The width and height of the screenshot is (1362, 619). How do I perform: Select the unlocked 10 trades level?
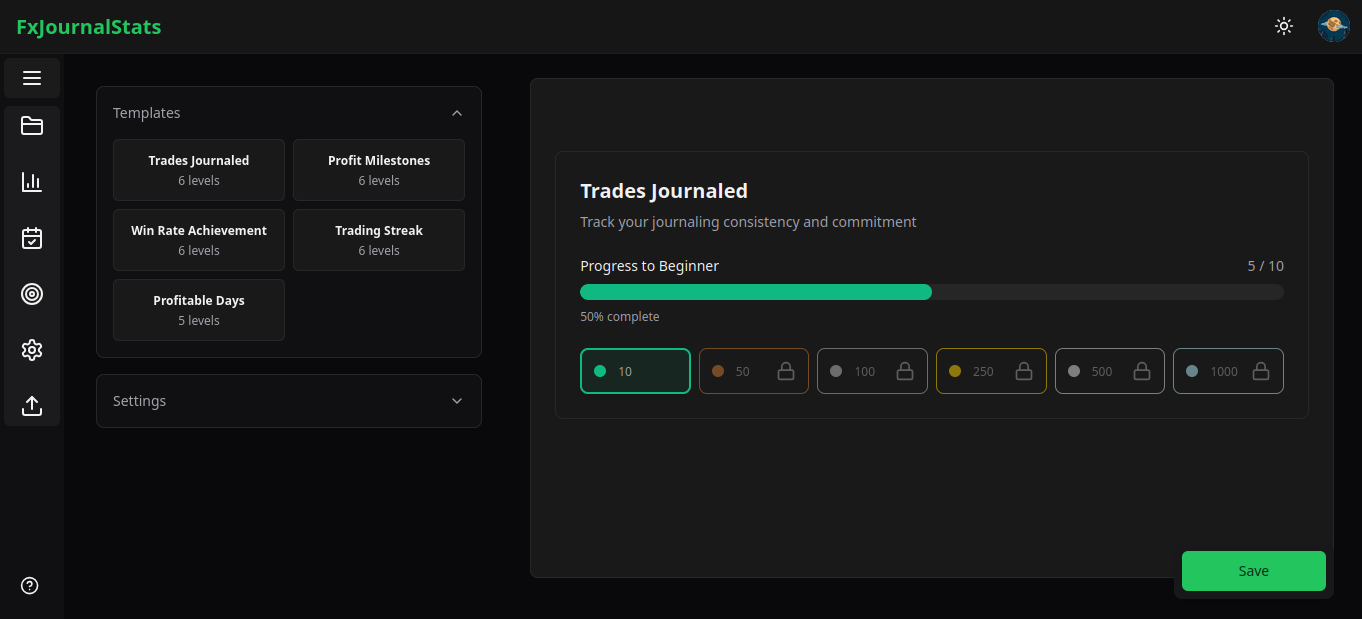pos(635,371)
